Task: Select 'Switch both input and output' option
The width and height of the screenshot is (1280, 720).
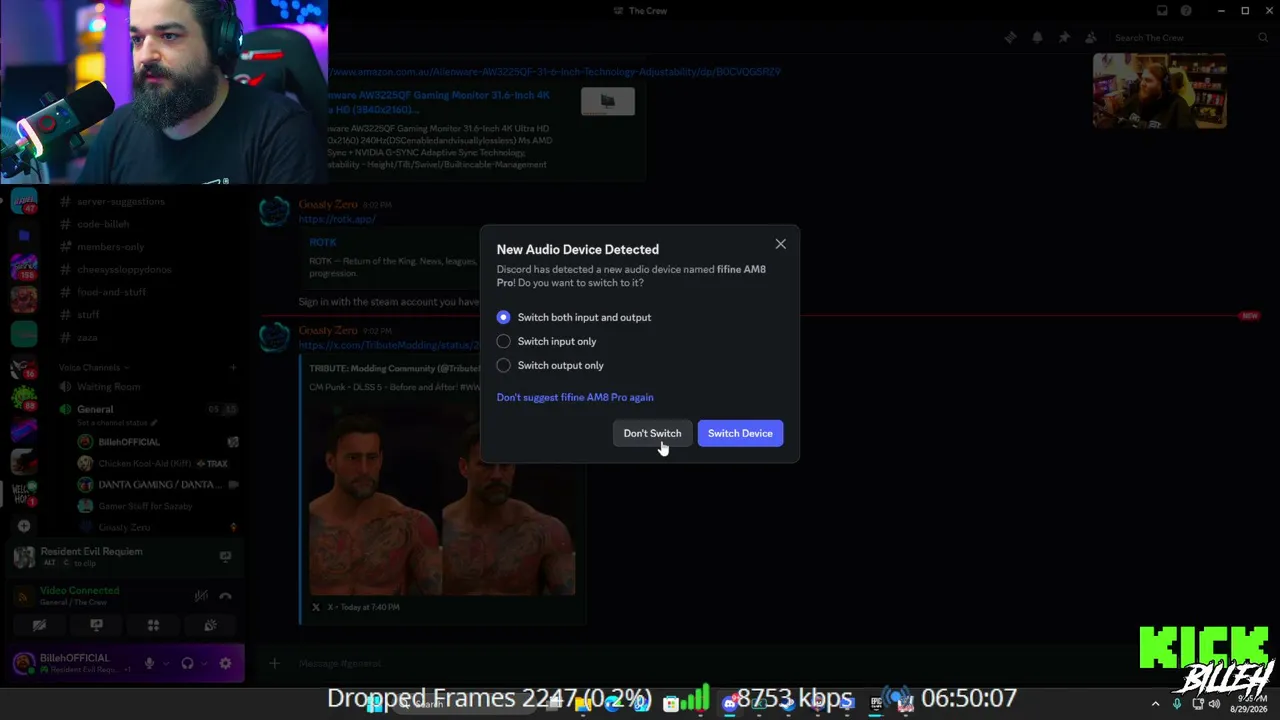Action: point(574,317)
